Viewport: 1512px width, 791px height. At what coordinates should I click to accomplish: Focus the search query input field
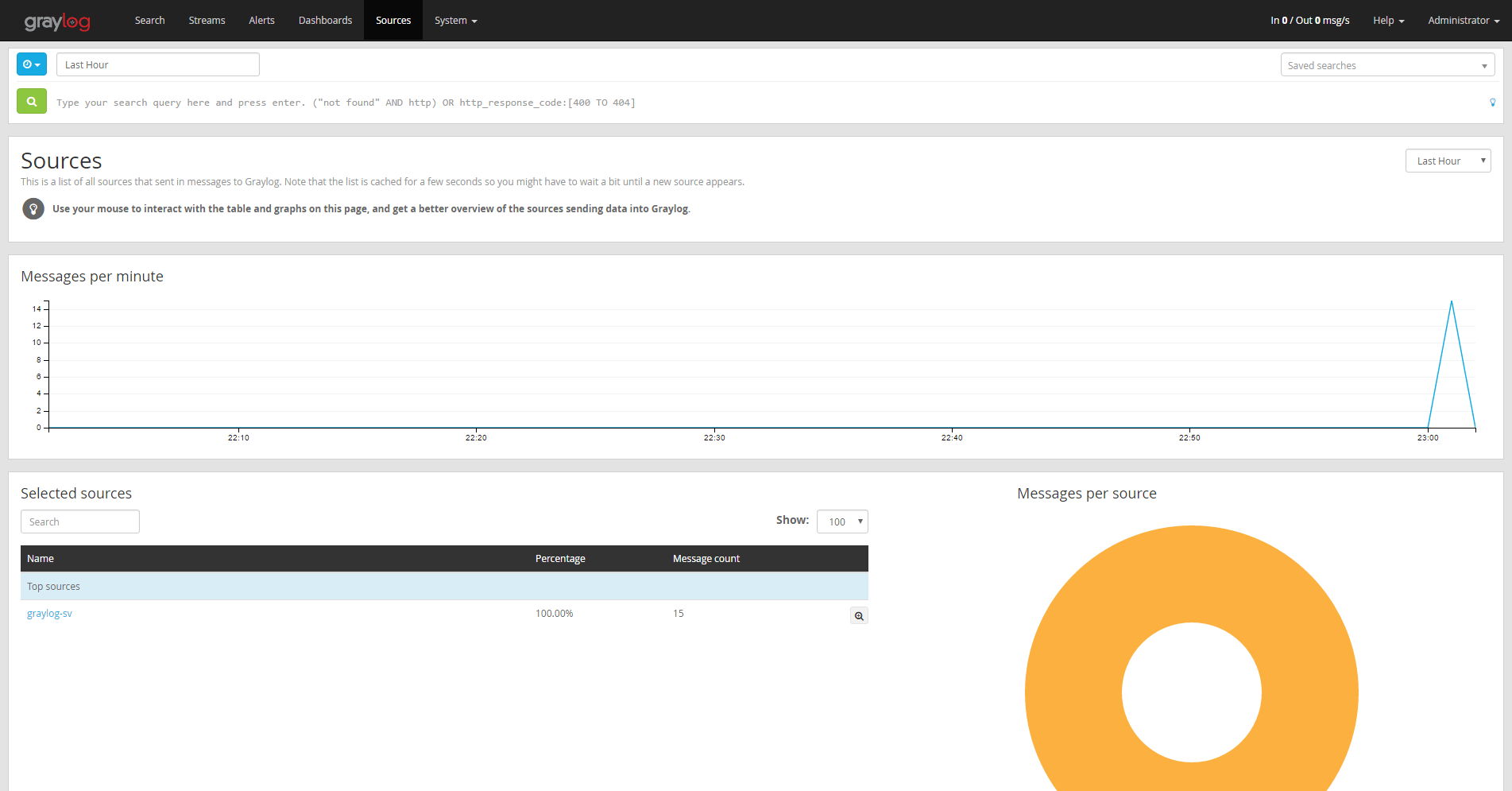(767, 103)
